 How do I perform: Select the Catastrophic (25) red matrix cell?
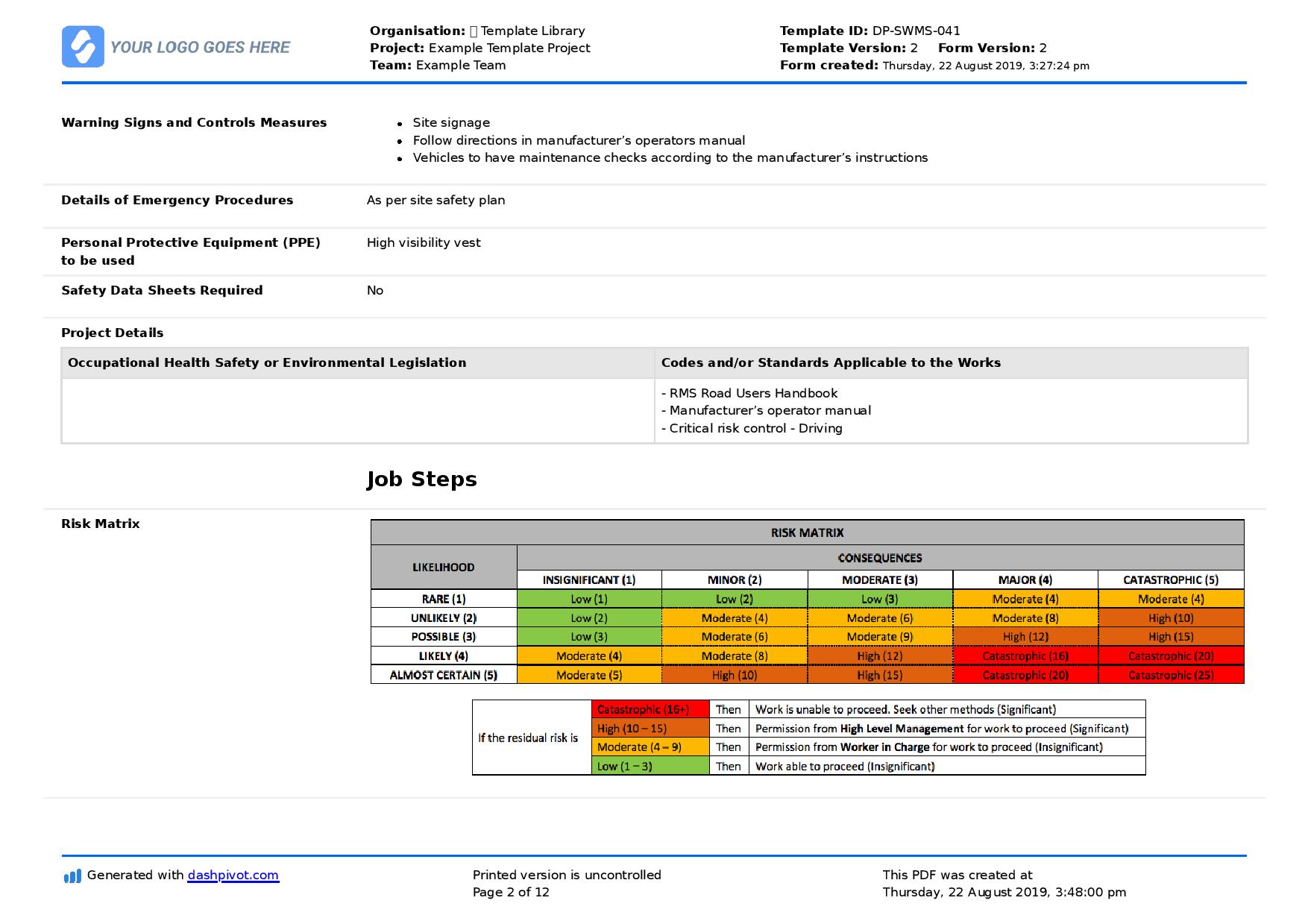tap(1171, 675)
